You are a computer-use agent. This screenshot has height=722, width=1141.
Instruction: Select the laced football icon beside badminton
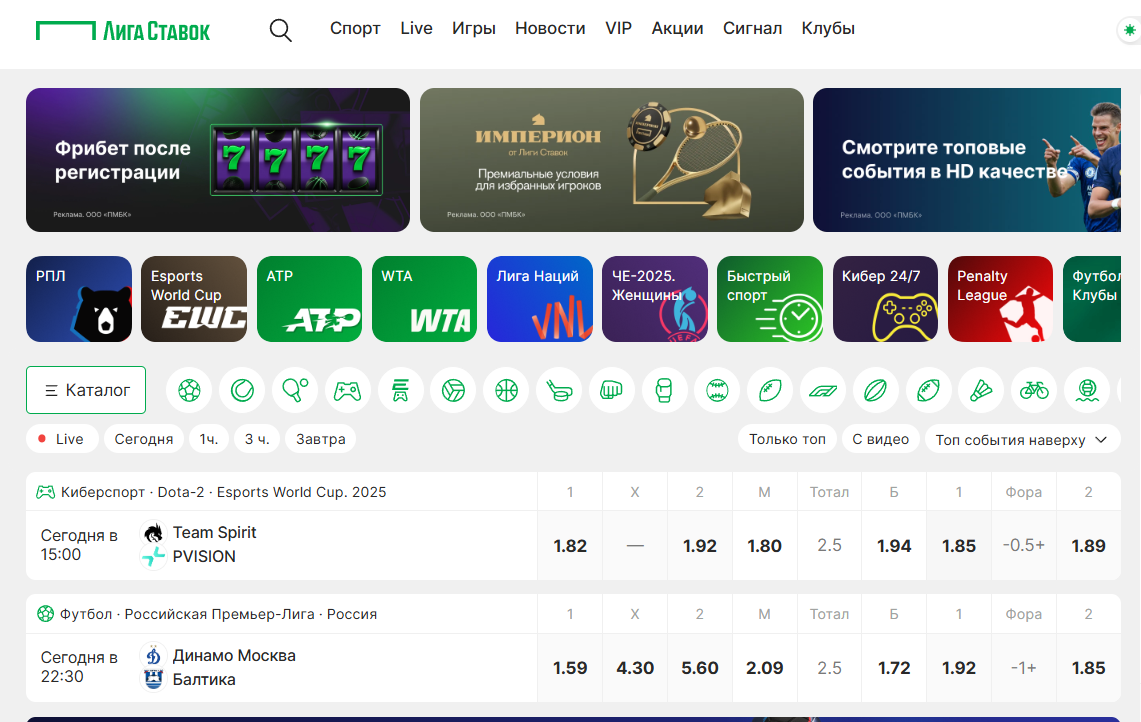(928, 391)
